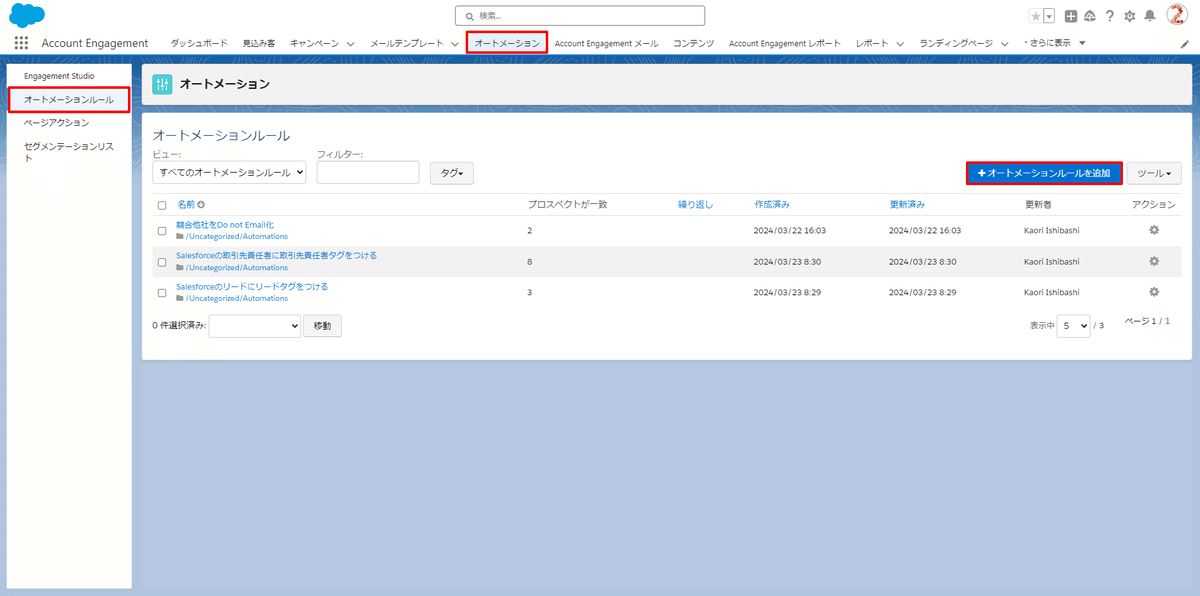Click オートメーションルールを追加 button
Screen dimensions: 1200x596
(x=1044, y=173)
